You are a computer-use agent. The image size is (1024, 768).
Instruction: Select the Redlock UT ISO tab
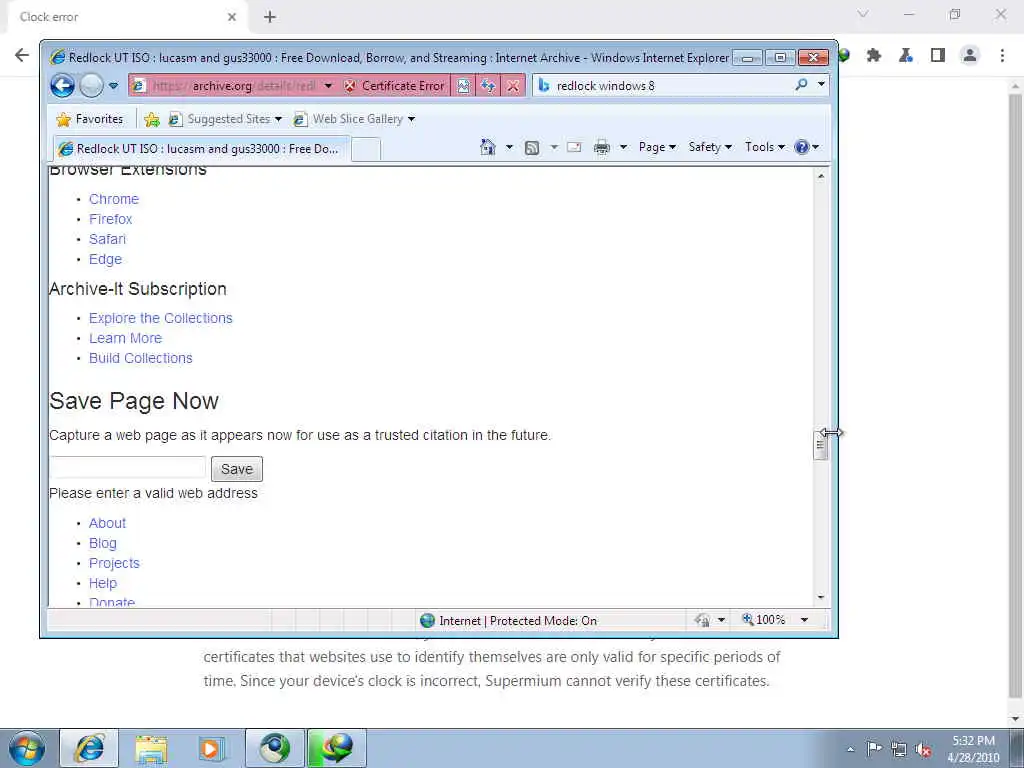click(x=201, y=149)
